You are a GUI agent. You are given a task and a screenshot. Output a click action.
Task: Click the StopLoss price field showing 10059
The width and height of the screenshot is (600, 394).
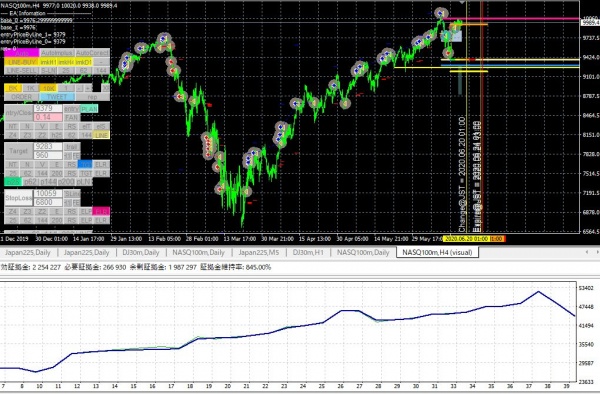click(48, 193)
